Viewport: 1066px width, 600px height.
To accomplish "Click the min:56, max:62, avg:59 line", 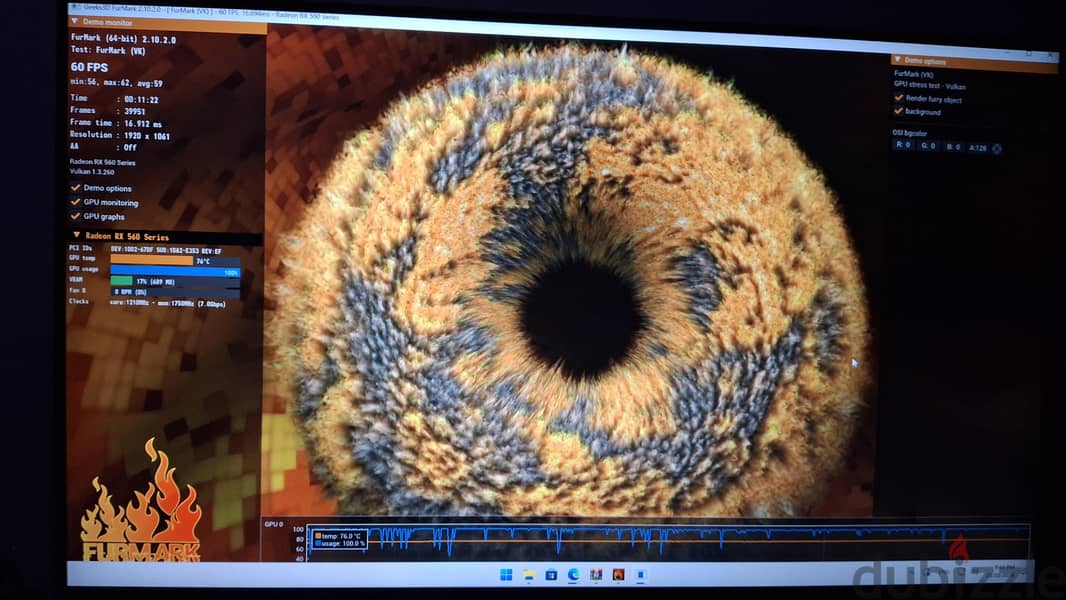I will [116, 83].
